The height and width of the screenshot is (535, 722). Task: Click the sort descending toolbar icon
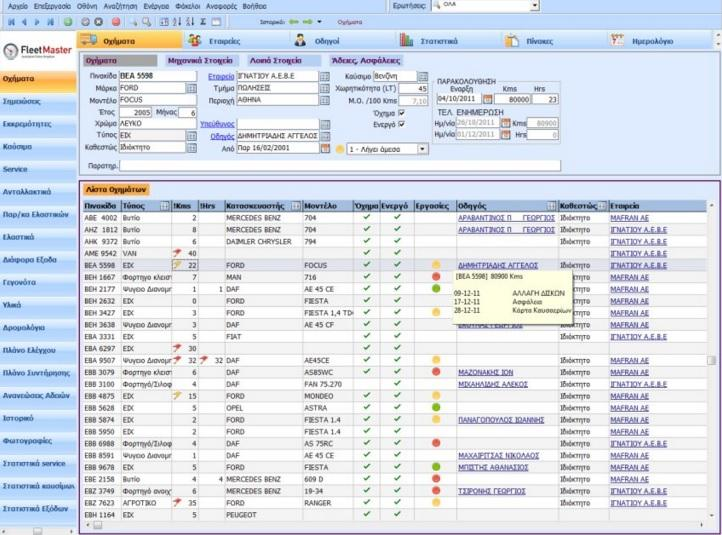point(190,22)
